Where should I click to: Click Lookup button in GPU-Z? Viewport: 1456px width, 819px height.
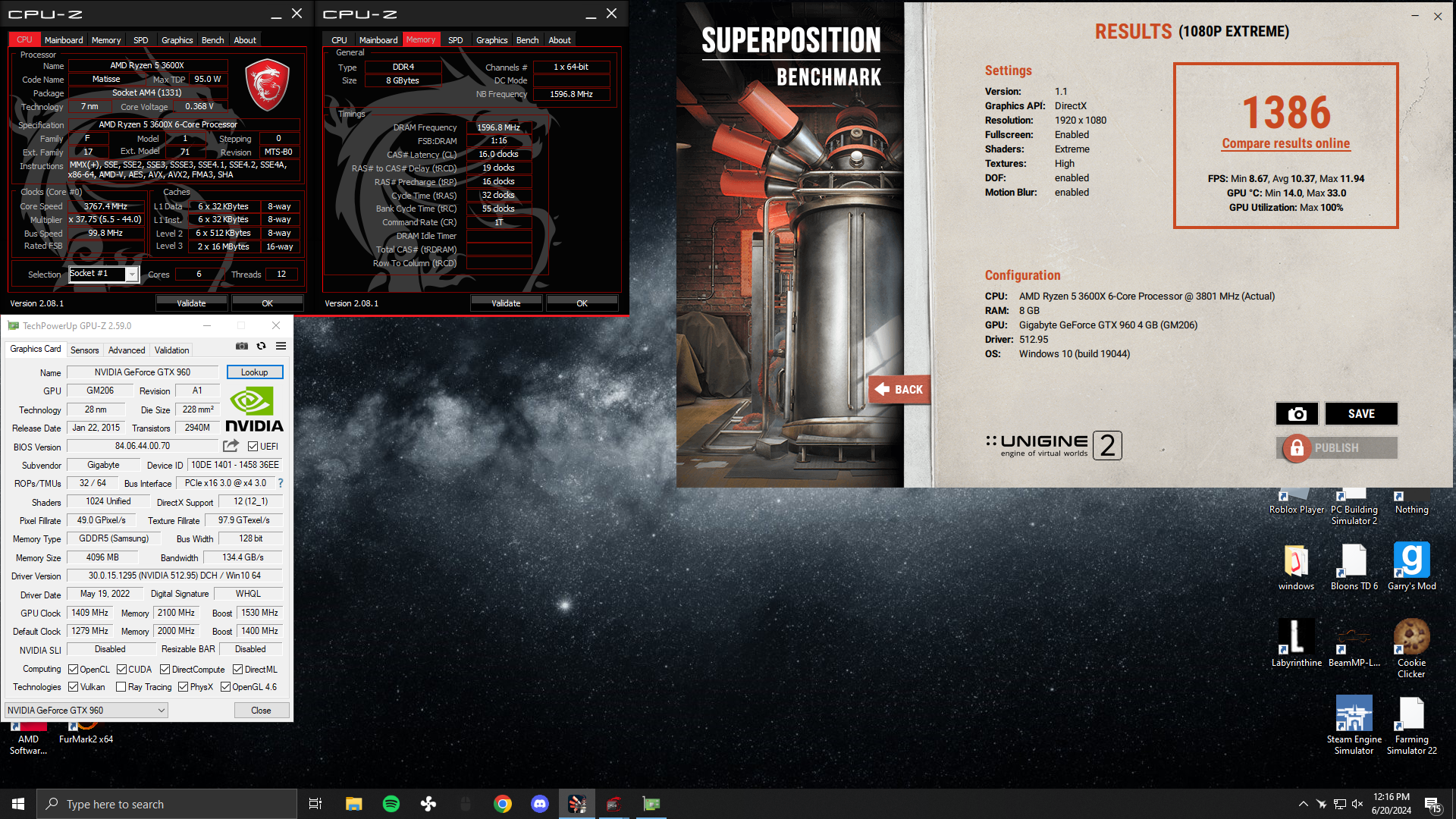click(255, 372)
